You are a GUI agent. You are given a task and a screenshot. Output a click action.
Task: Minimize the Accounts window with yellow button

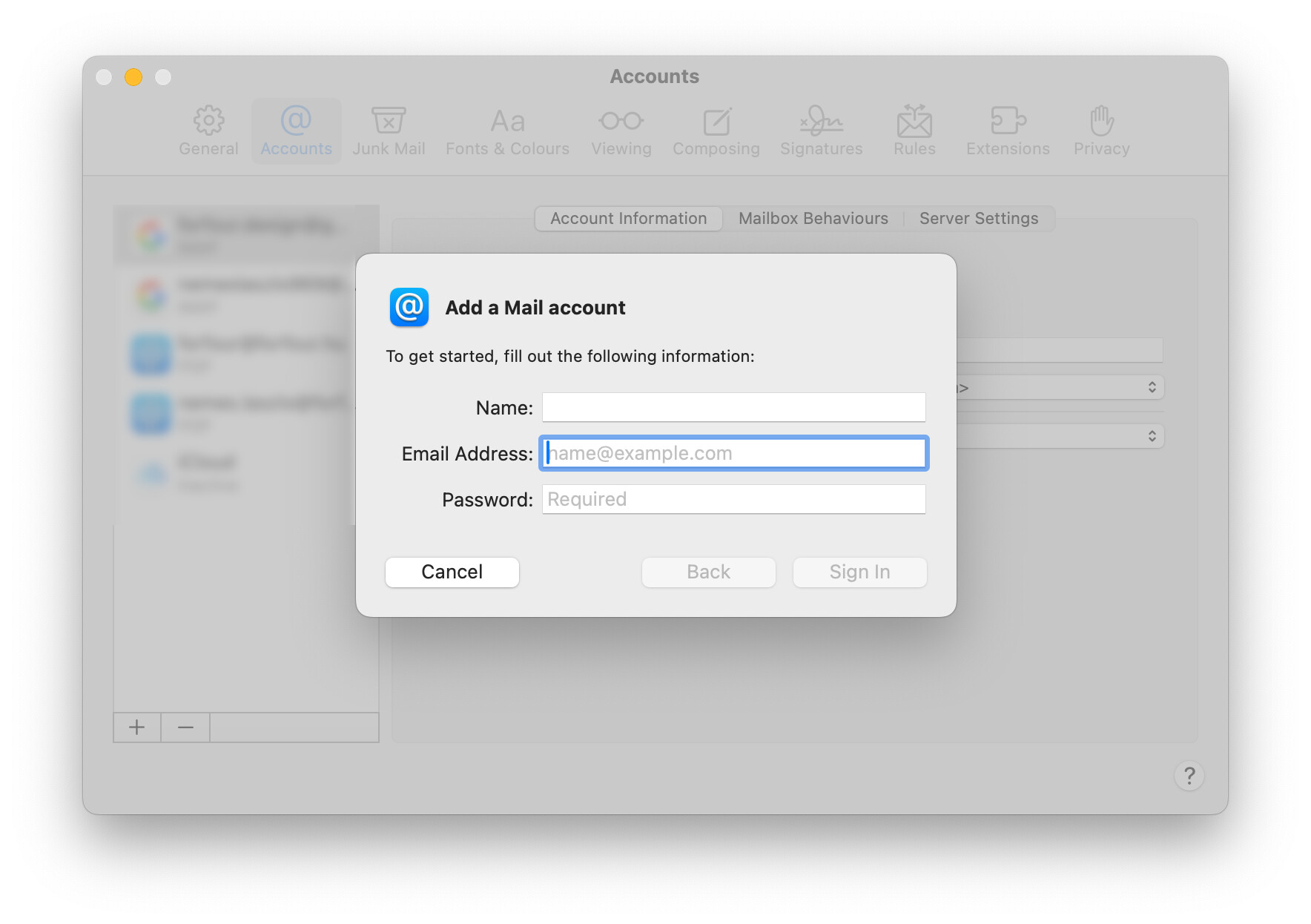[x=133, y=77]
